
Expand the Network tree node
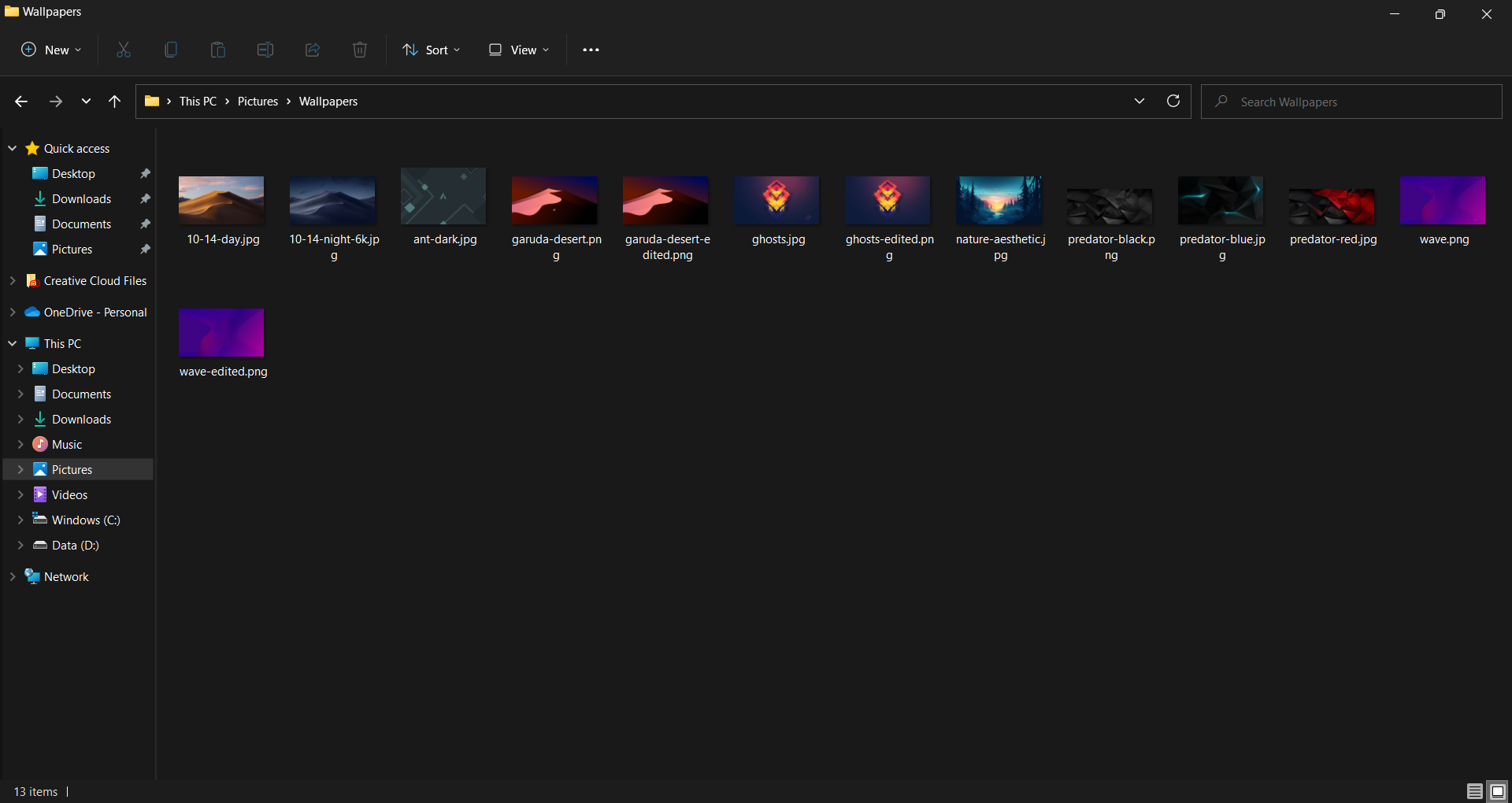(x=13, y=576)
